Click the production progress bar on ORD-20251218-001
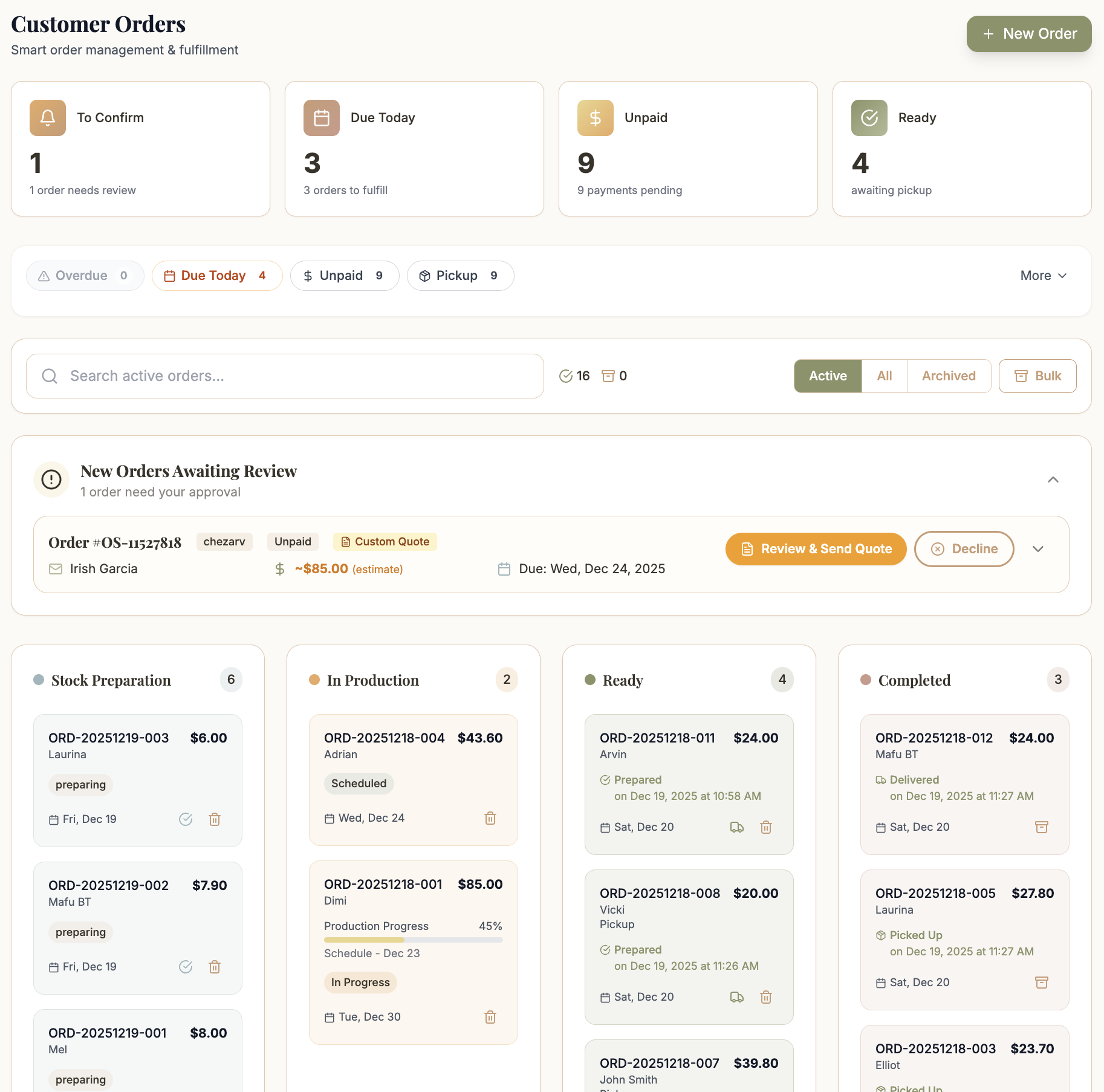Image resolution: width=1104 pixels, height=1092 pixels. (413, 940)
